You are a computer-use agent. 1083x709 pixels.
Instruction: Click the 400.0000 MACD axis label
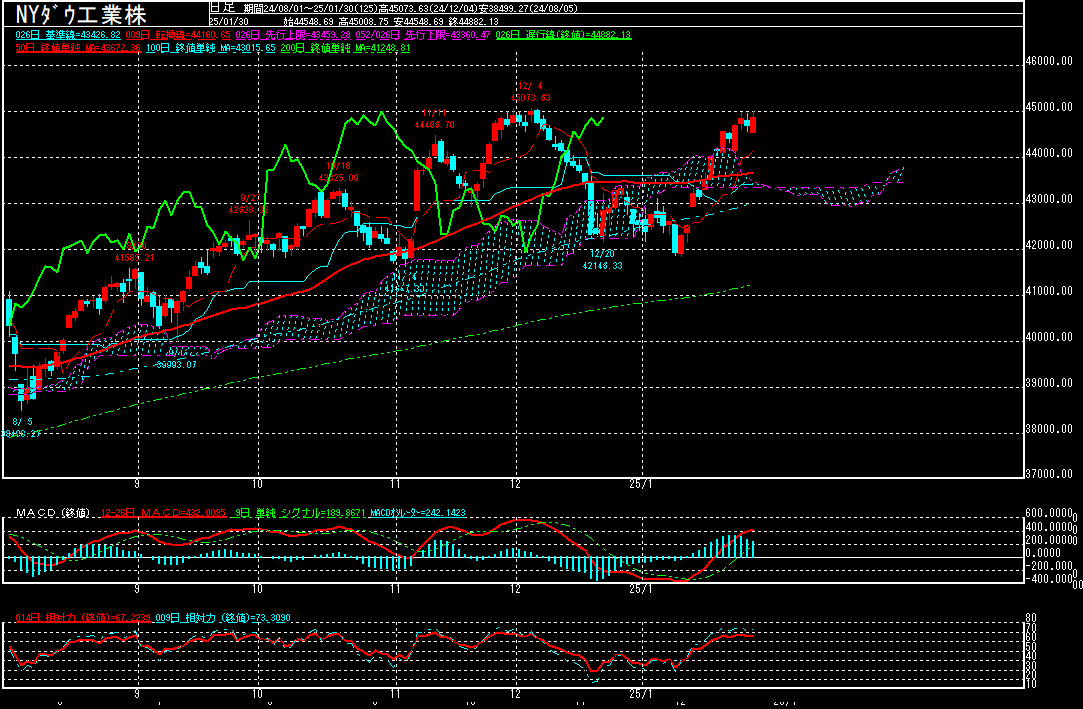click(x=1049, y=527)
